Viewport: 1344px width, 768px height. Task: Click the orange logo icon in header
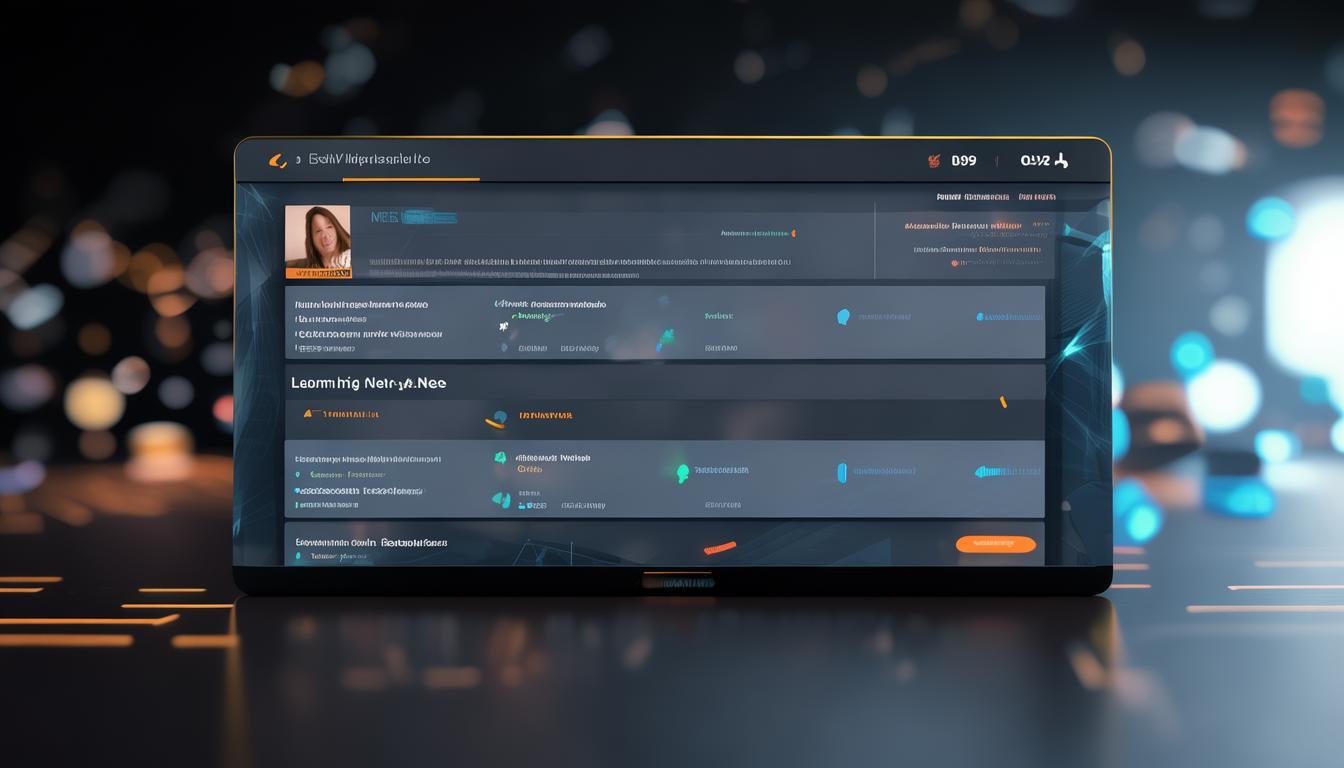coord(278,160)
